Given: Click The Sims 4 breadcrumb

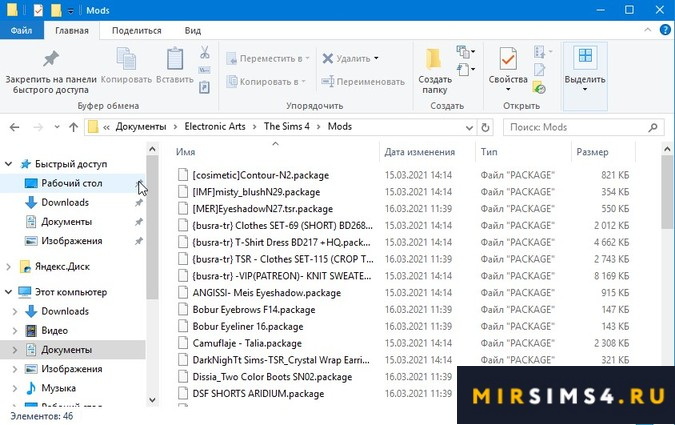Looking at the screenshot, I should pyautogui.click(x=287, y=127).
